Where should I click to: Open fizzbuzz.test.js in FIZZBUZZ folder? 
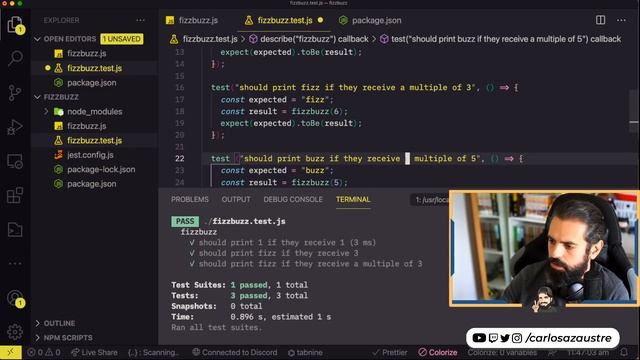pos(94,140)
